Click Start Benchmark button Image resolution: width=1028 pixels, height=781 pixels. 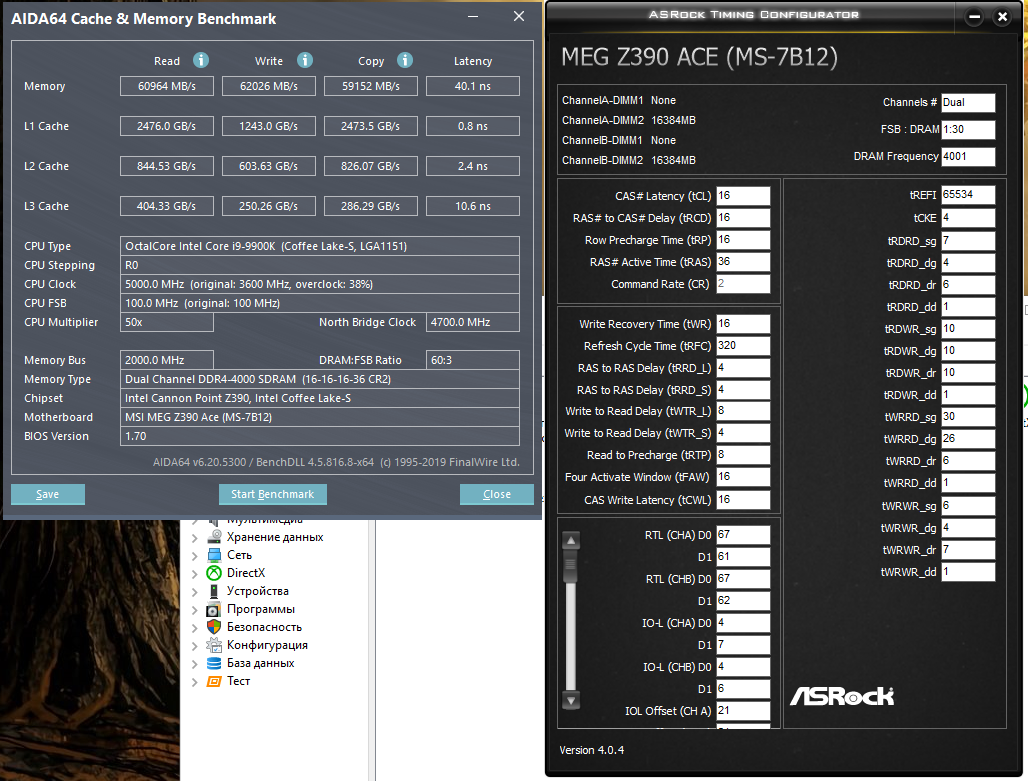click(273, 494)
